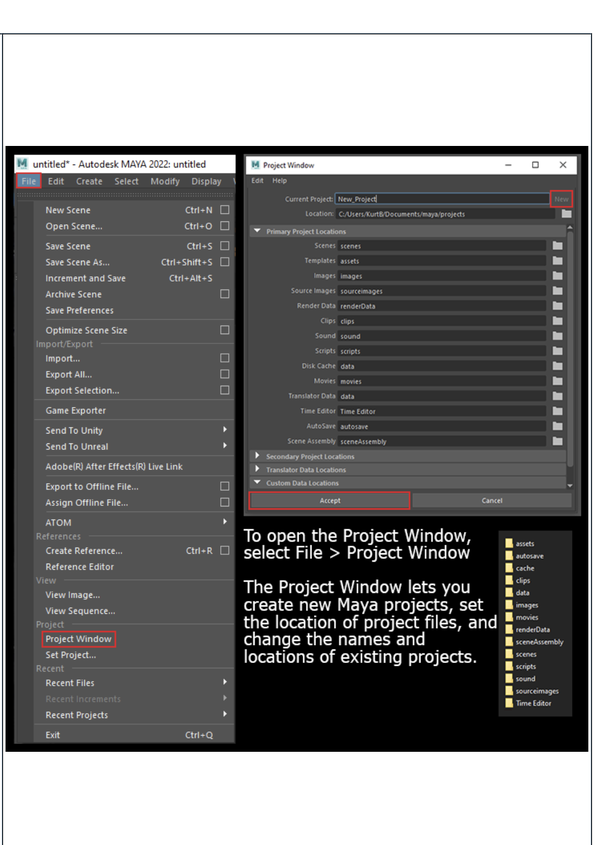
Task: Collapse Primary Project Locations section
Action: (x=257, y=231)
